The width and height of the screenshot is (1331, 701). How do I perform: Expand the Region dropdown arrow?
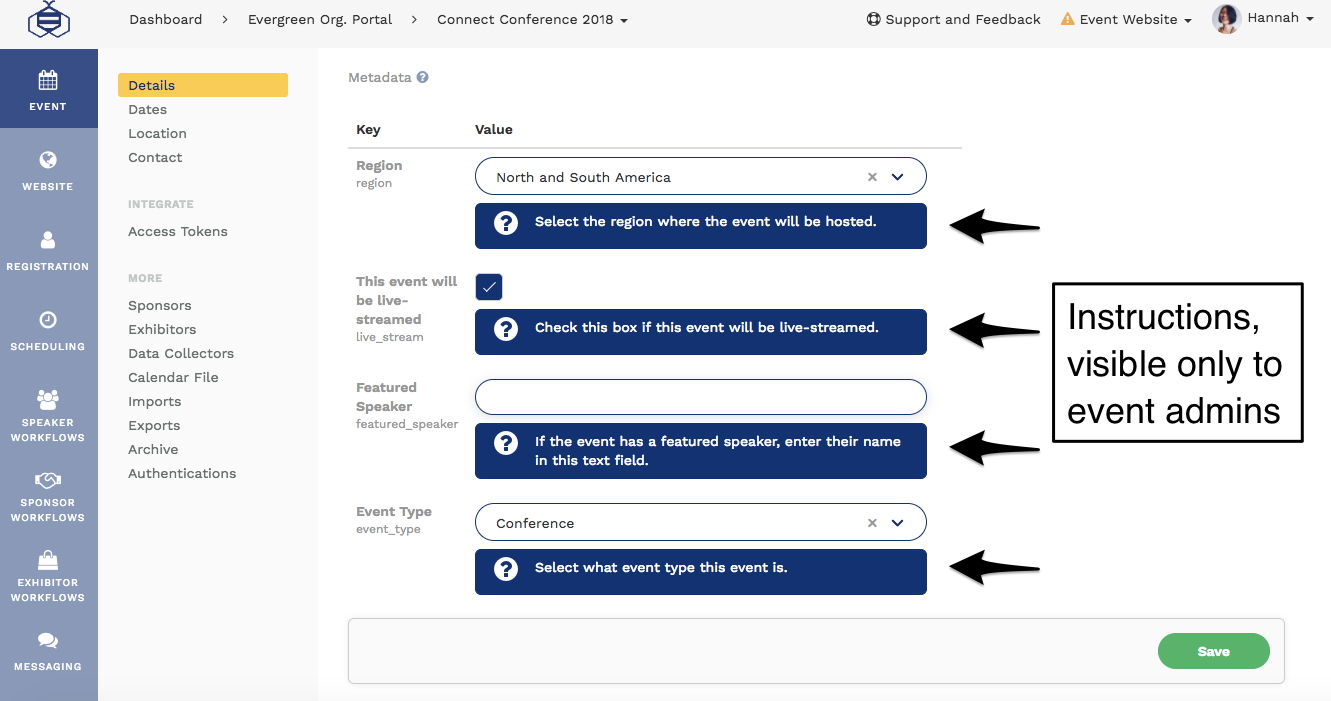click(897, 177)
